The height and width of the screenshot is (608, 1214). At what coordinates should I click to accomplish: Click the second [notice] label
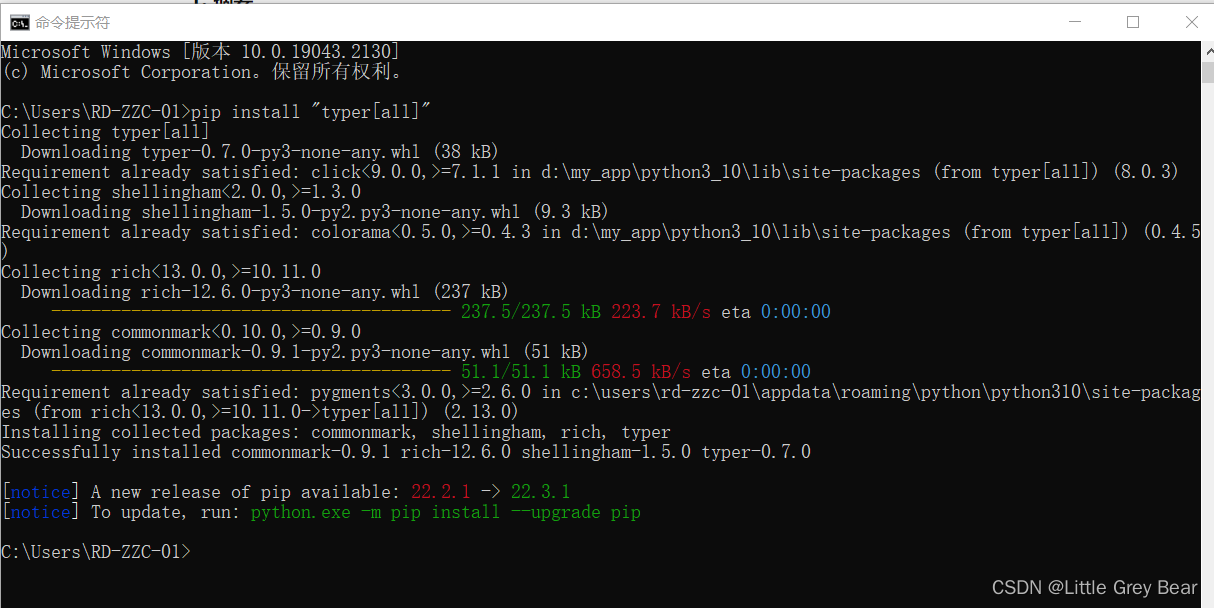tap(38, 511)
